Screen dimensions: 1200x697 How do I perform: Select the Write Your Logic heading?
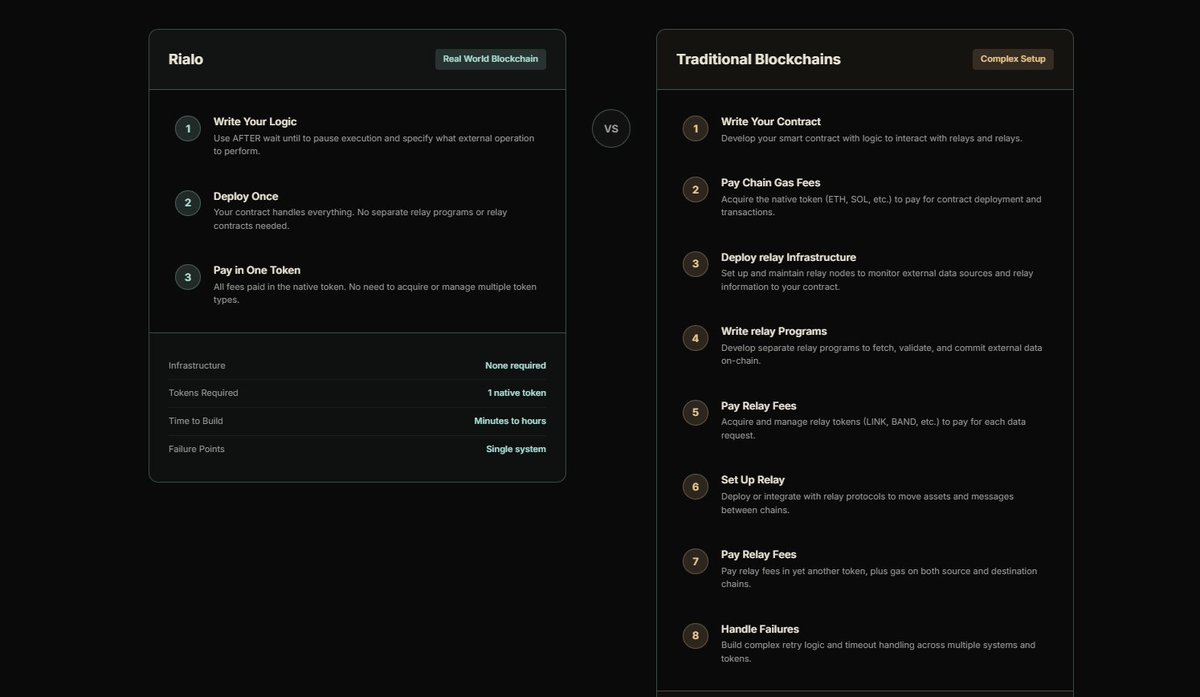tap(255, 121)
